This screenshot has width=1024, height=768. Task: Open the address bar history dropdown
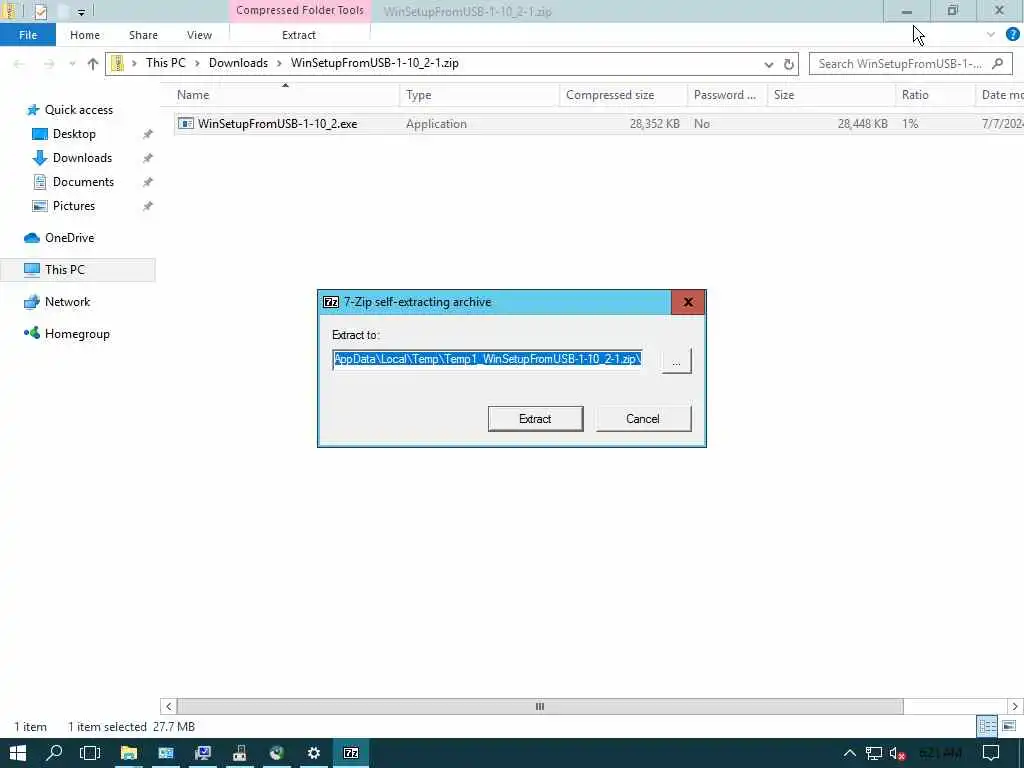point(769,64)
